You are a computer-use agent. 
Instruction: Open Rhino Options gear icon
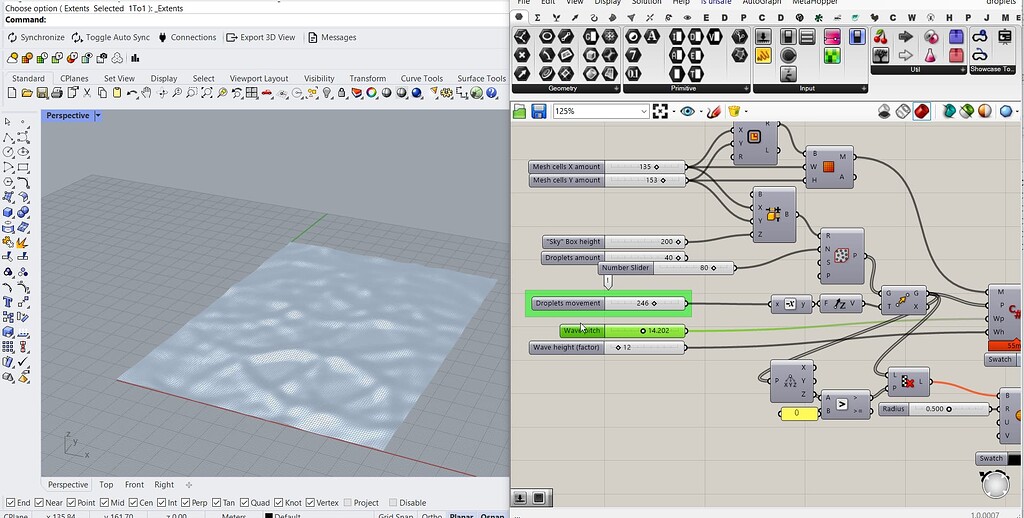pos(447,93)
